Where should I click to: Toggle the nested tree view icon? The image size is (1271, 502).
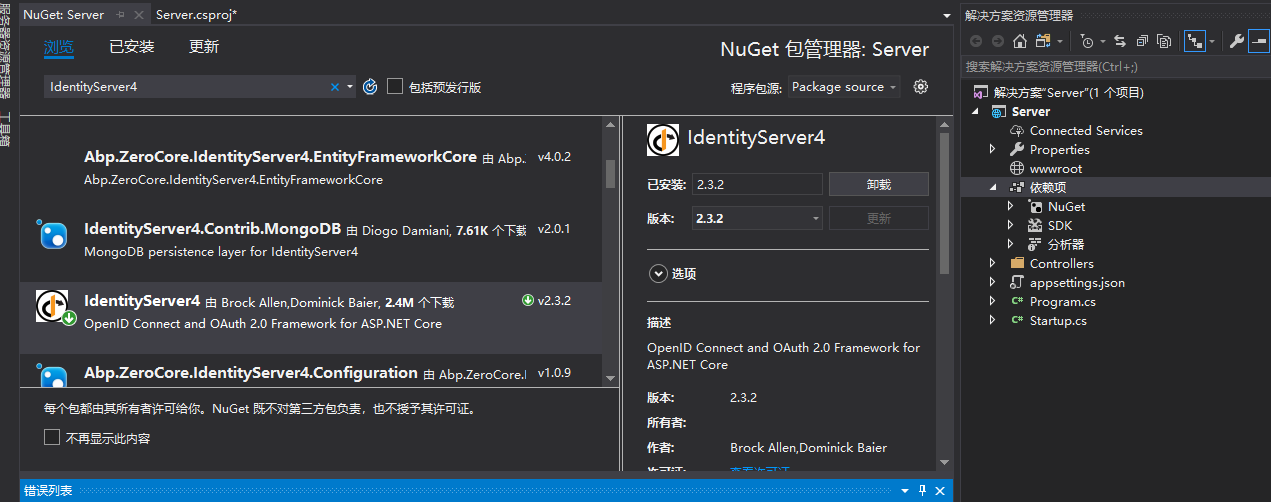coord(1194,41)
